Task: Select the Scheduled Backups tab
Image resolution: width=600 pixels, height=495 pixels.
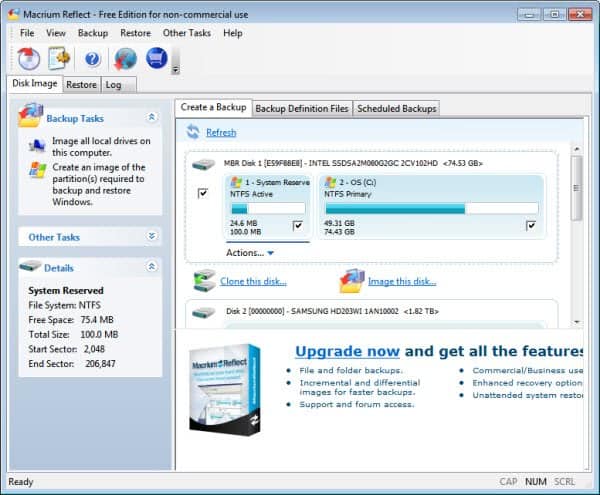Action: coord(396,109)
